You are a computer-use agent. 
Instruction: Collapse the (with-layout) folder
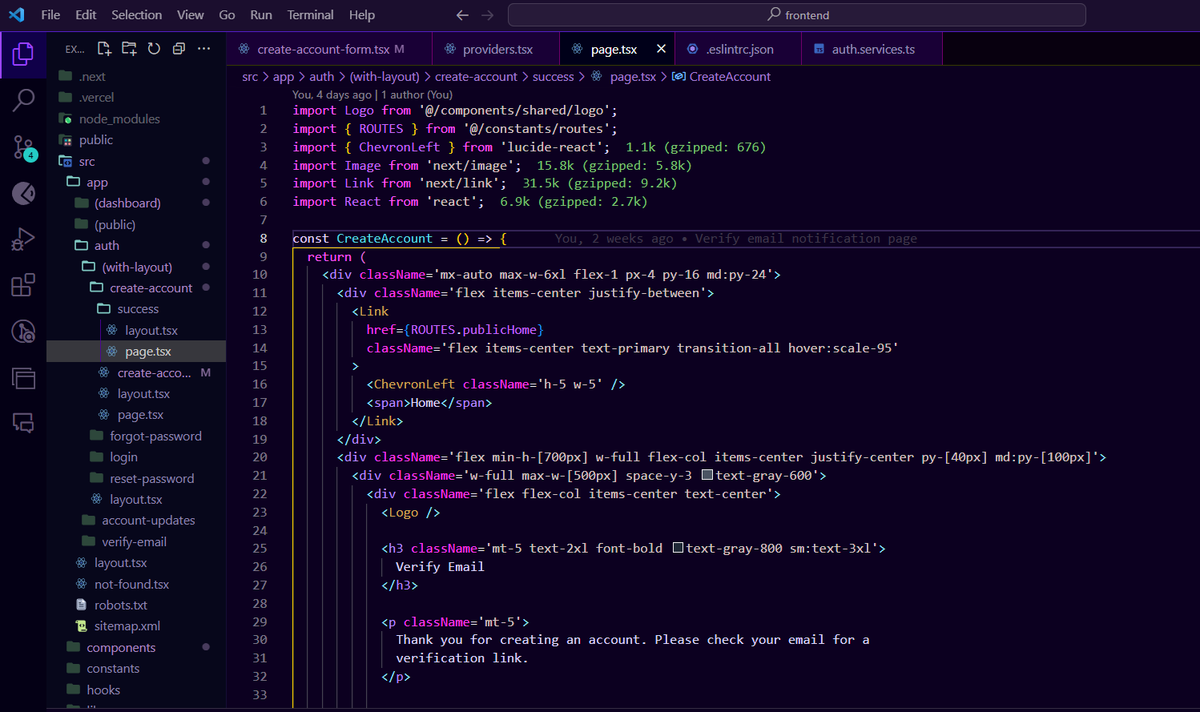point(136,267)
